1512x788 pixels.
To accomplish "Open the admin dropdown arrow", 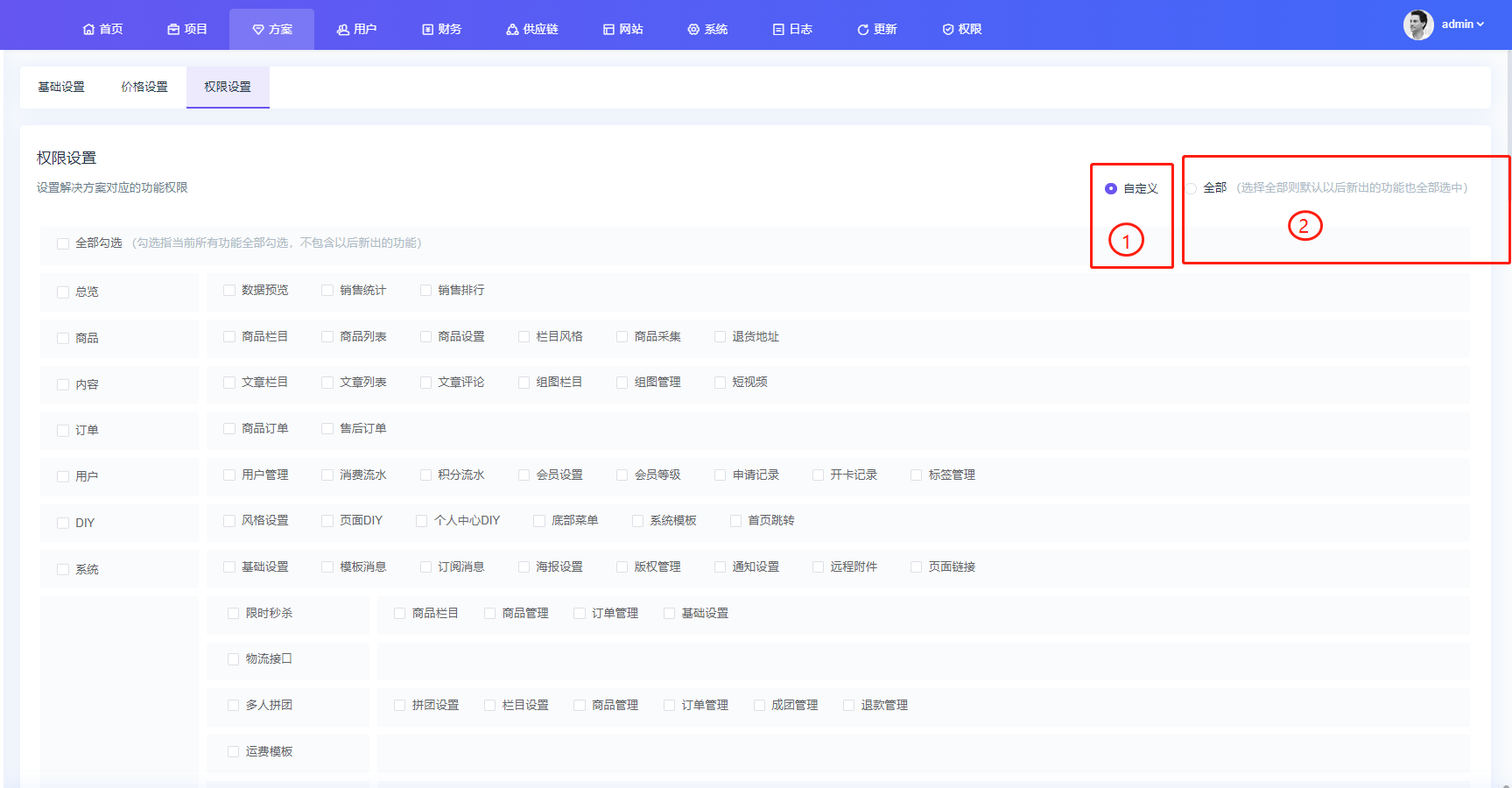I will click(1480, 25).
